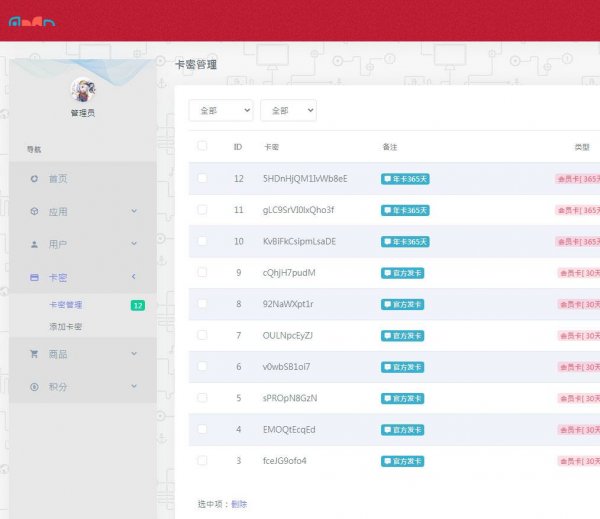600x519 pixels.
Task: Check the box for row ID 9
Action: 202,272
